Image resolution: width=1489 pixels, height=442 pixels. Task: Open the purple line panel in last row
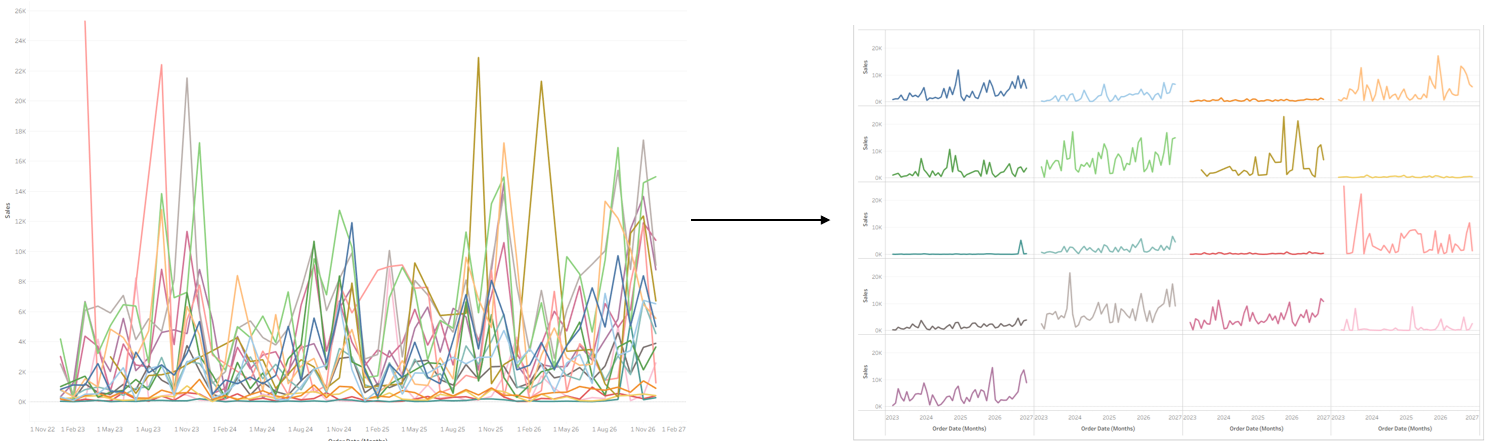click(959, 373)
